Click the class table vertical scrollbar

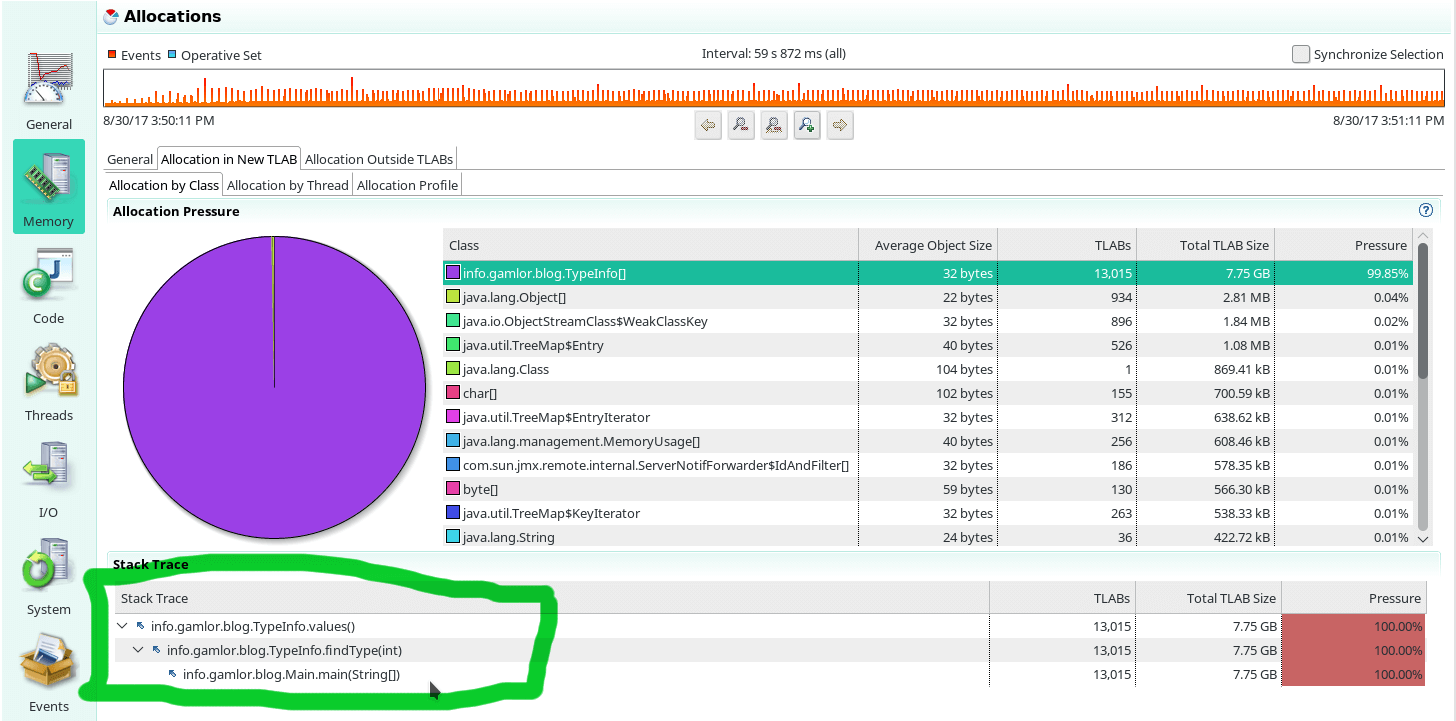pyautogui.click(x=1424, y=311)
